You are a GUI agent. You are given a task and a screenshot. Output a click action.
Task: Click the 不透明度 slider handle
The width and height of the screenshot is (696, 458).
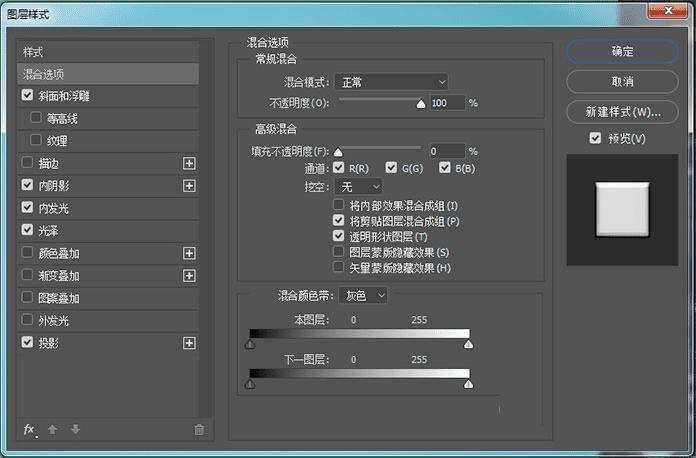point(421,104)
